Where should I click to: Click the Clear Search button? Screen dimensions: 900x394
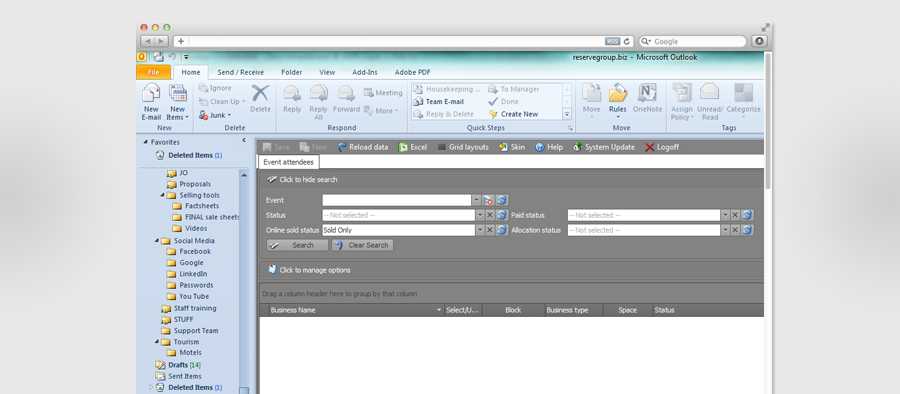coord(362,245)
